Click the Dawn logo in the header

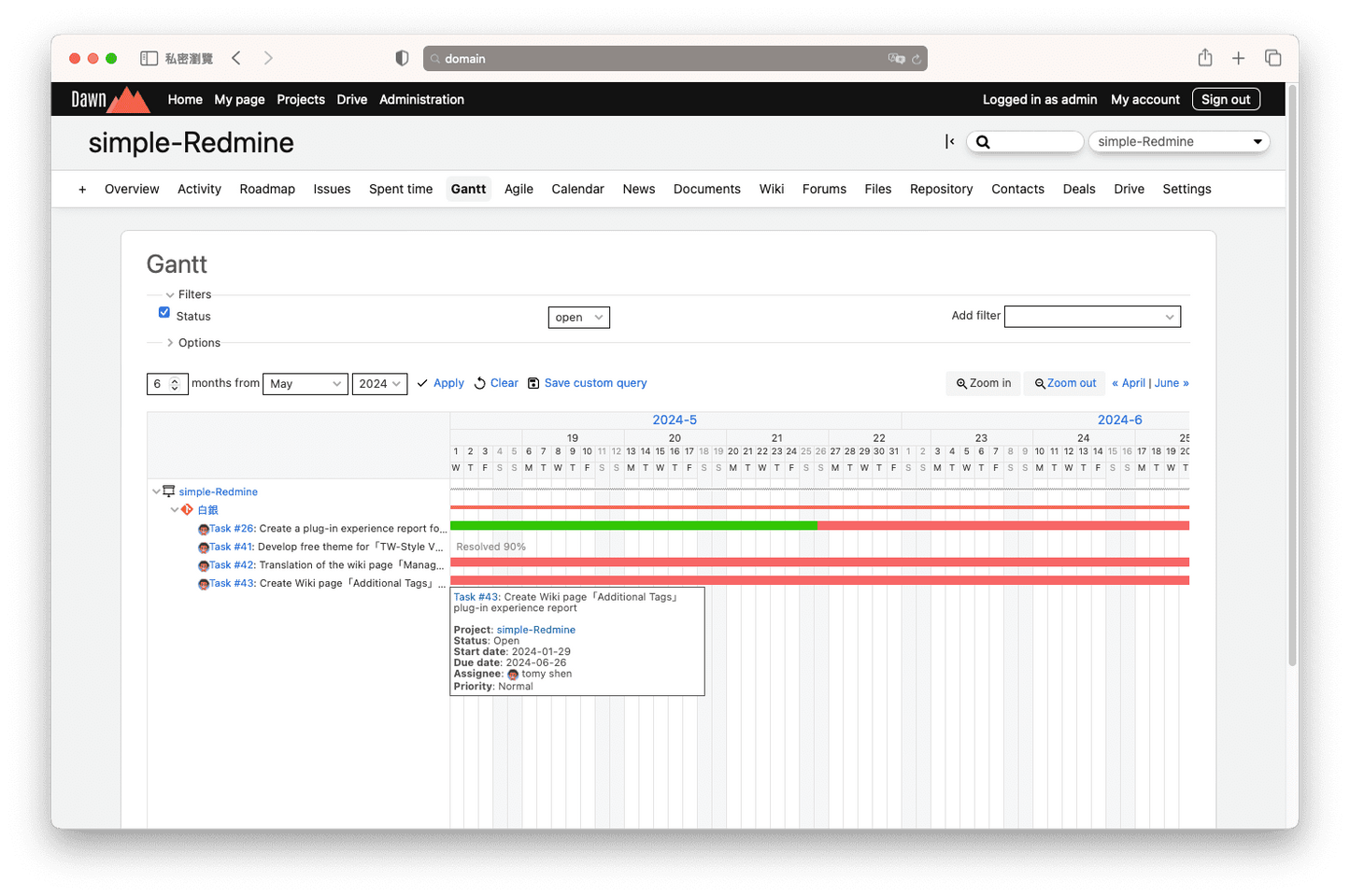(109, 99)
